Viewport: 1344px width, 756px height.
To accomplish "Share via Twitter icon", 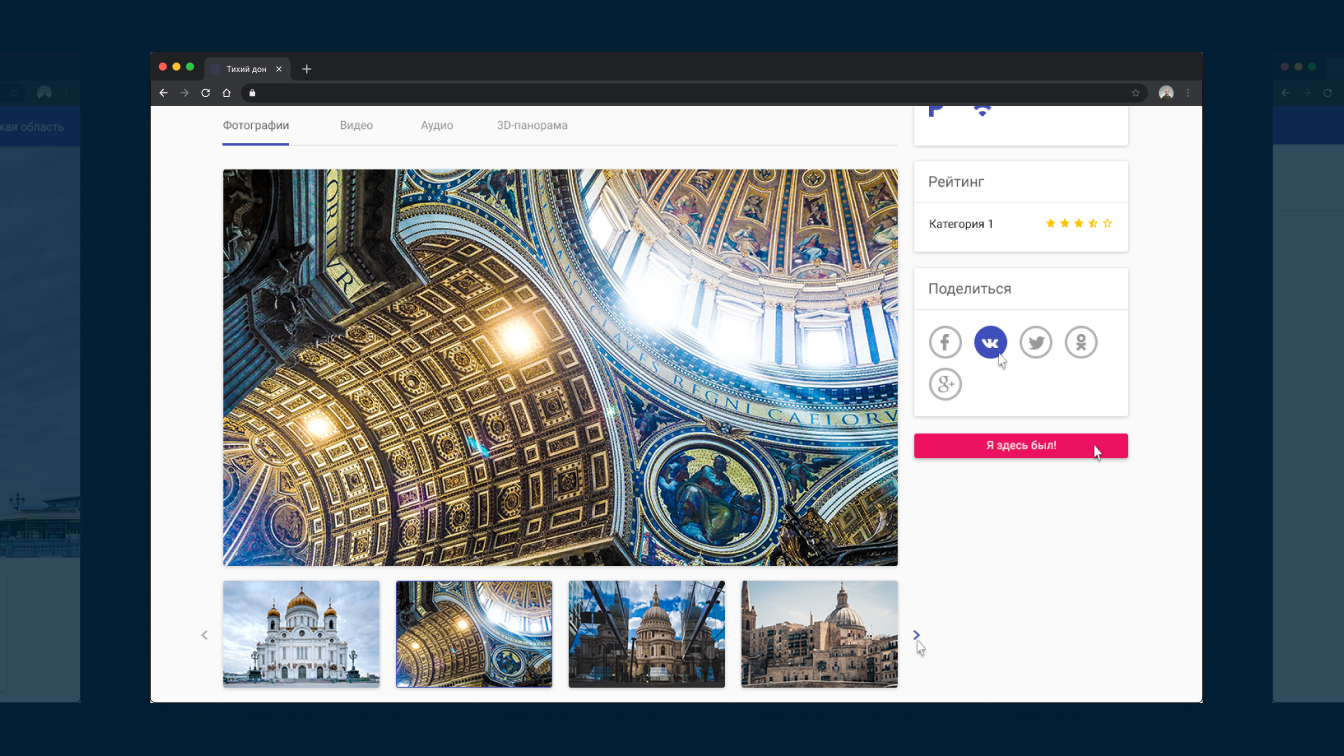I will (x=1036, y=342).
